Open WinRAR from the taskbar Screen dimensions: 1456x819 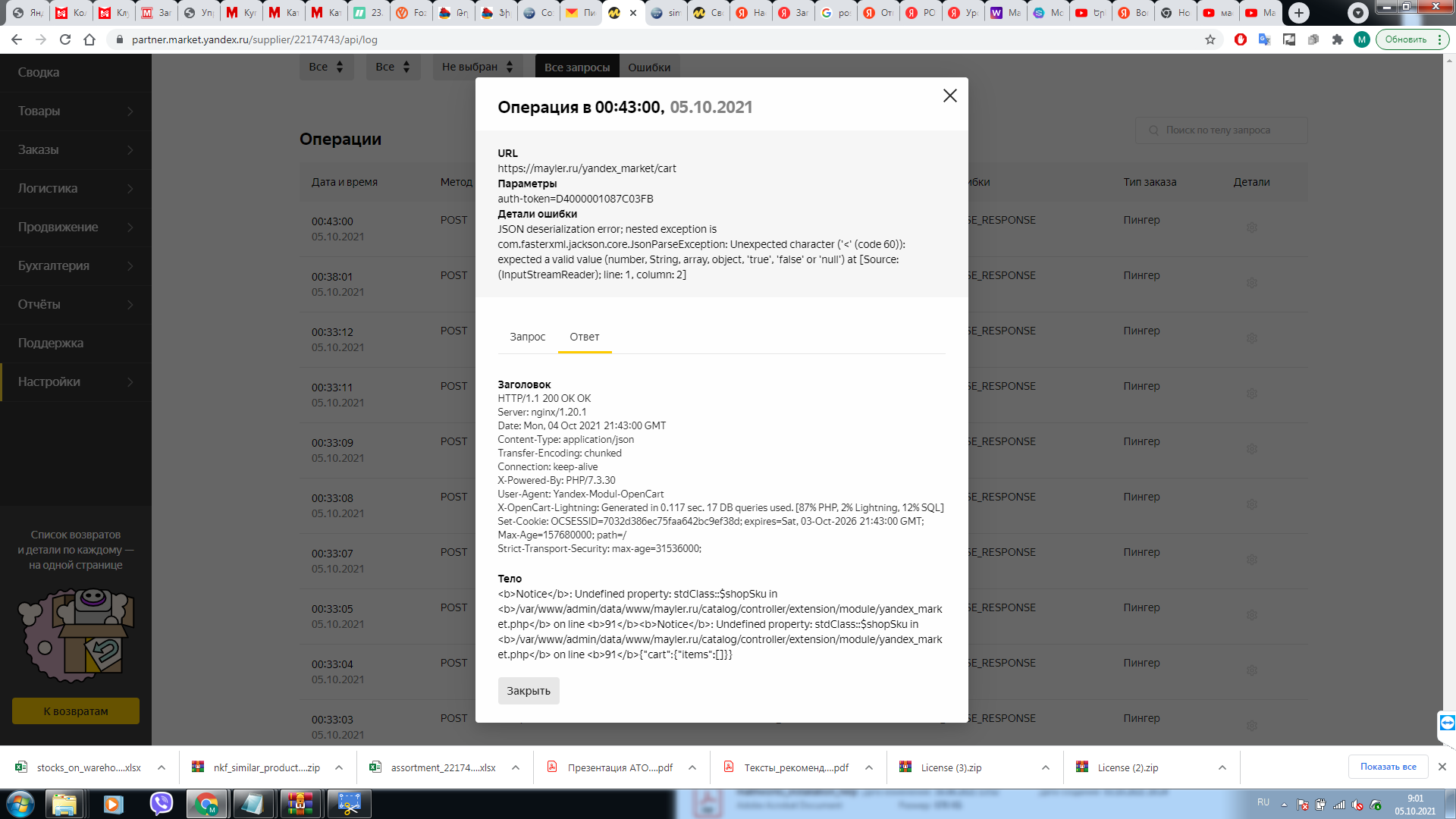[300, 804]
